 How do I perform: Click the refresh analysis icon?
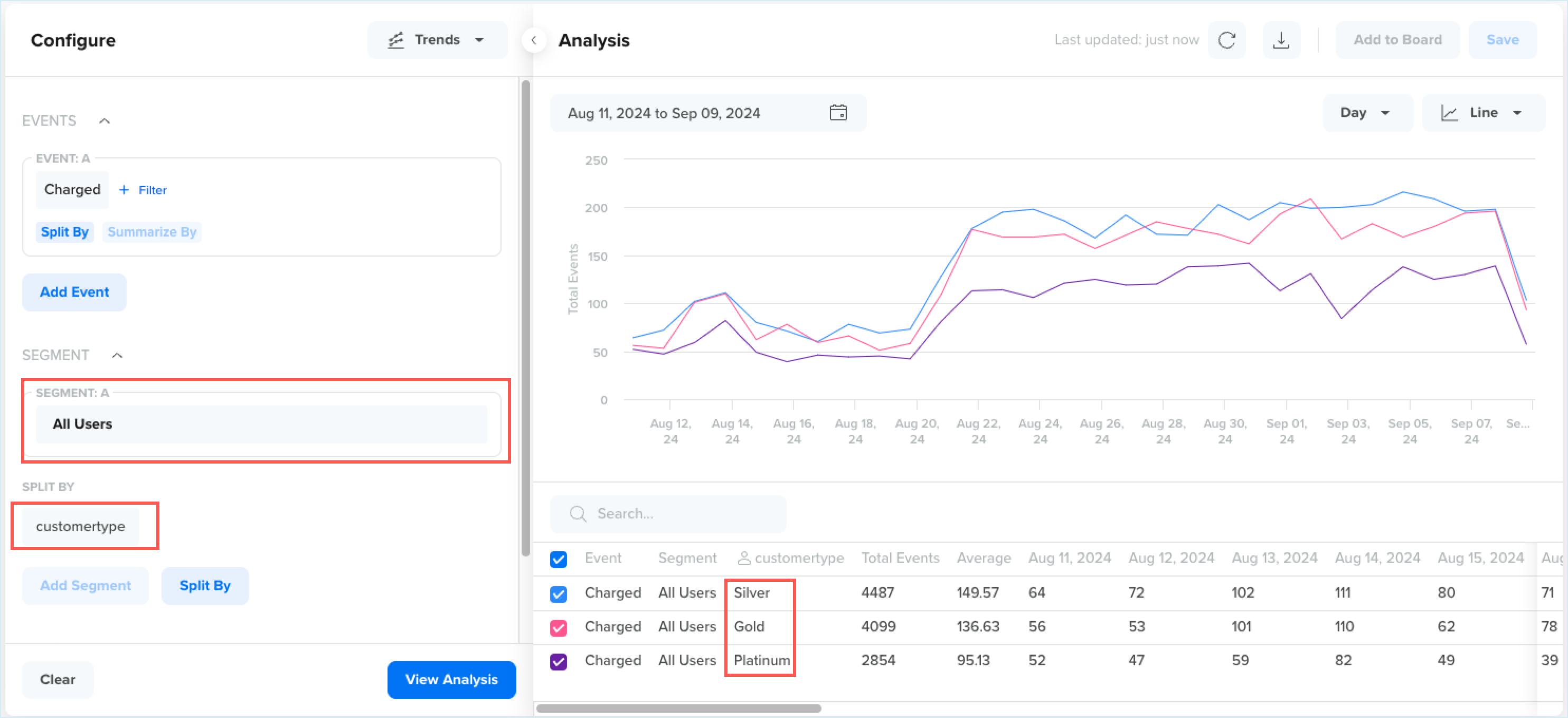pyautogui.click(x=1226, y=40)
